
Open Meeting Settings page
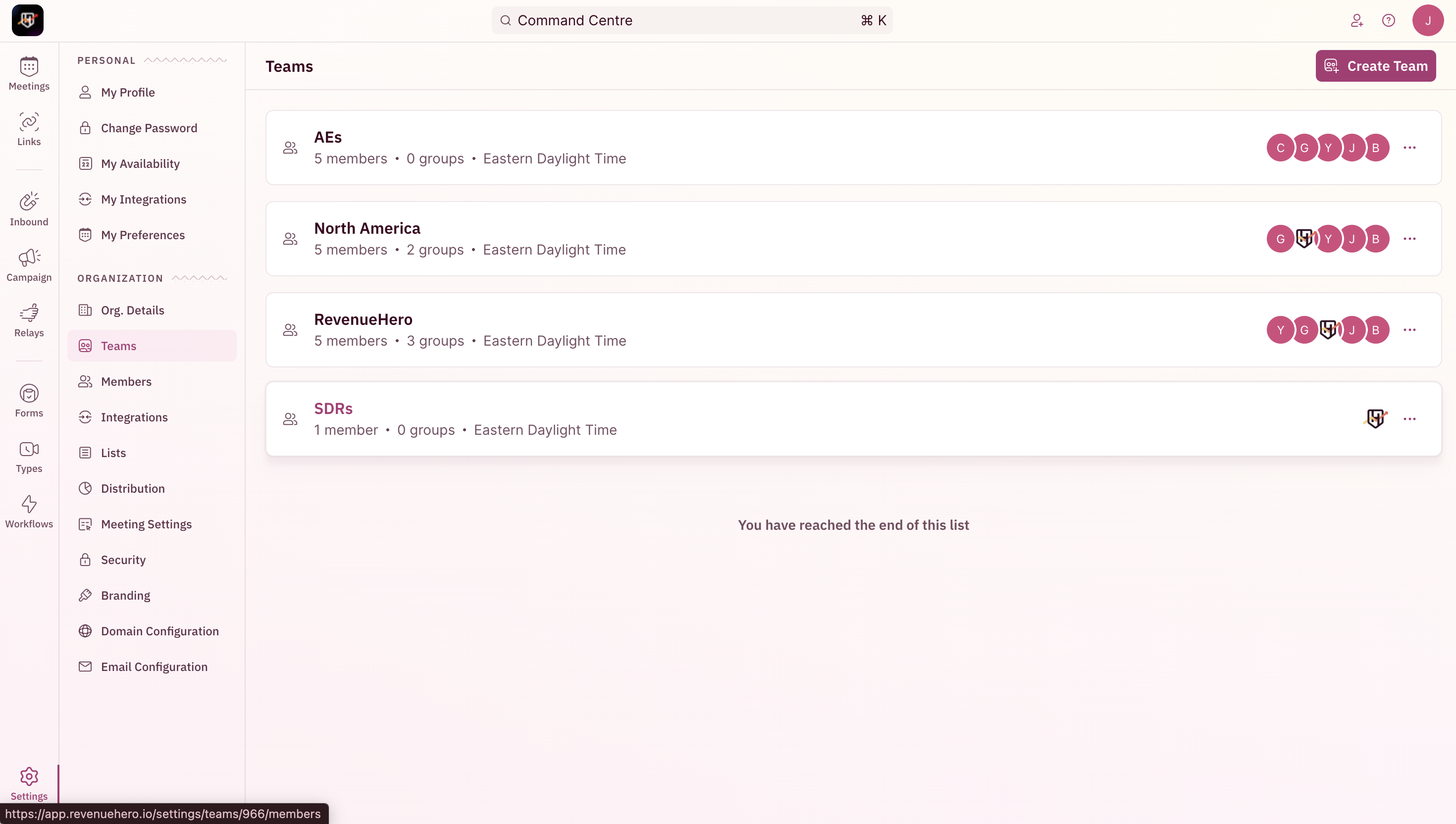click(x=152, y=524)
